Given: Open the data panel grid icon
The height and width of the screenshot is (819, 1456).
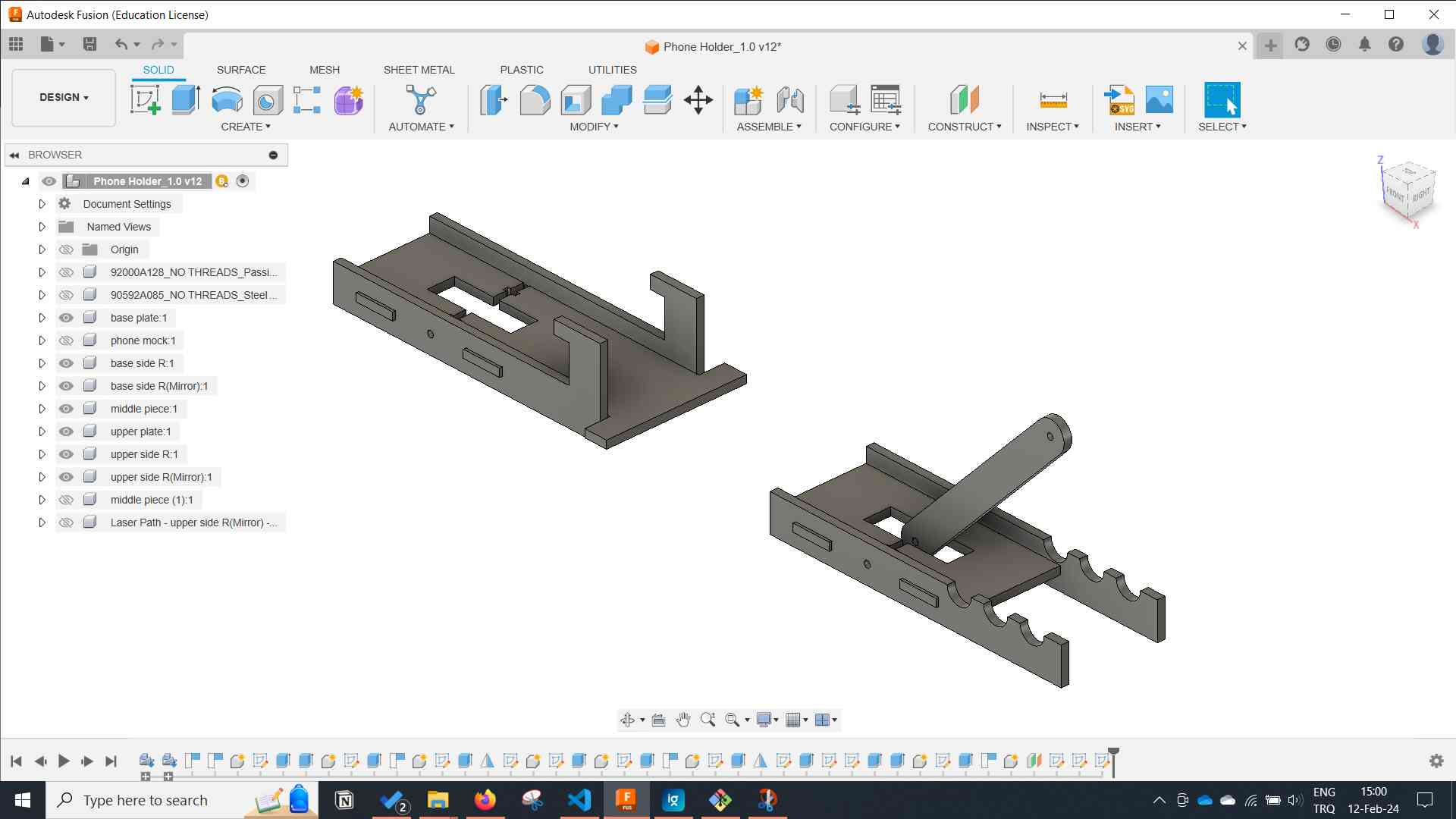Looking at the screenshot, I should (x=16, y=44).
